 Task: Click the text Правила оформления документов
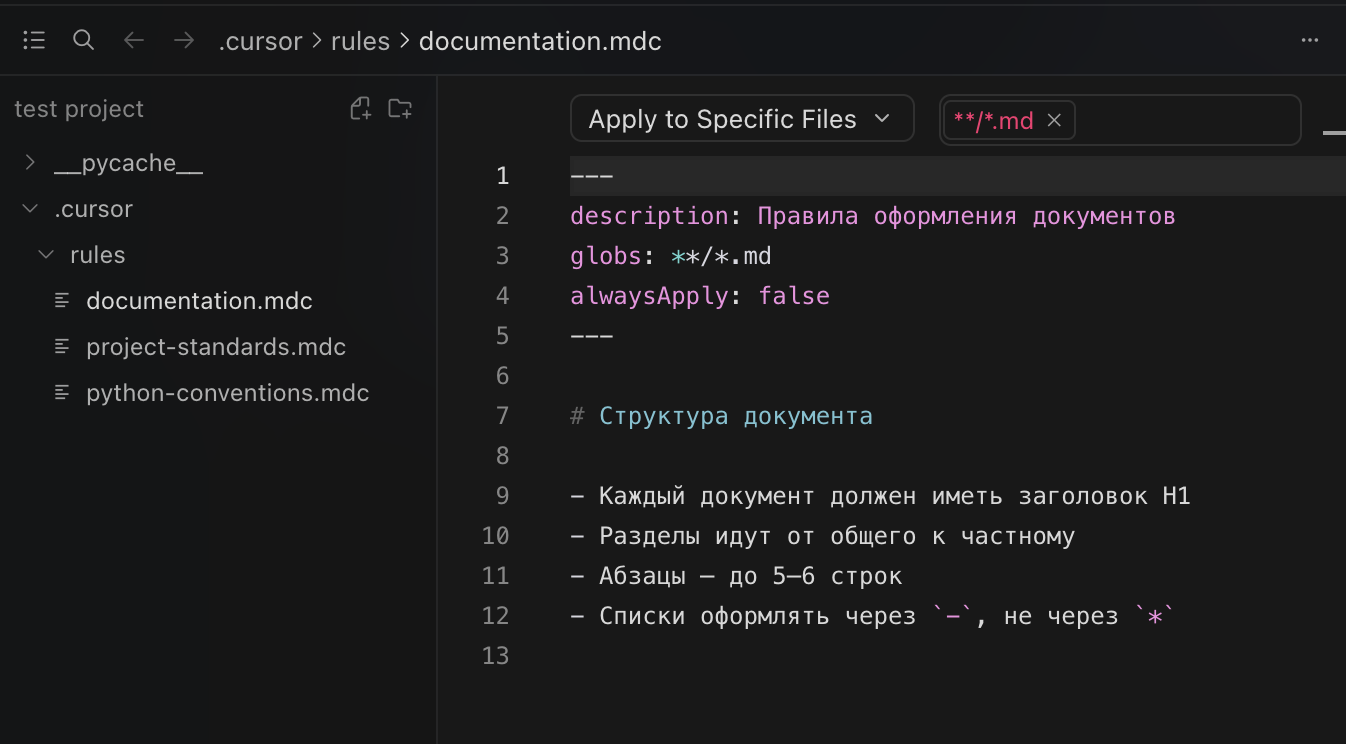click(x=966, y=216)
